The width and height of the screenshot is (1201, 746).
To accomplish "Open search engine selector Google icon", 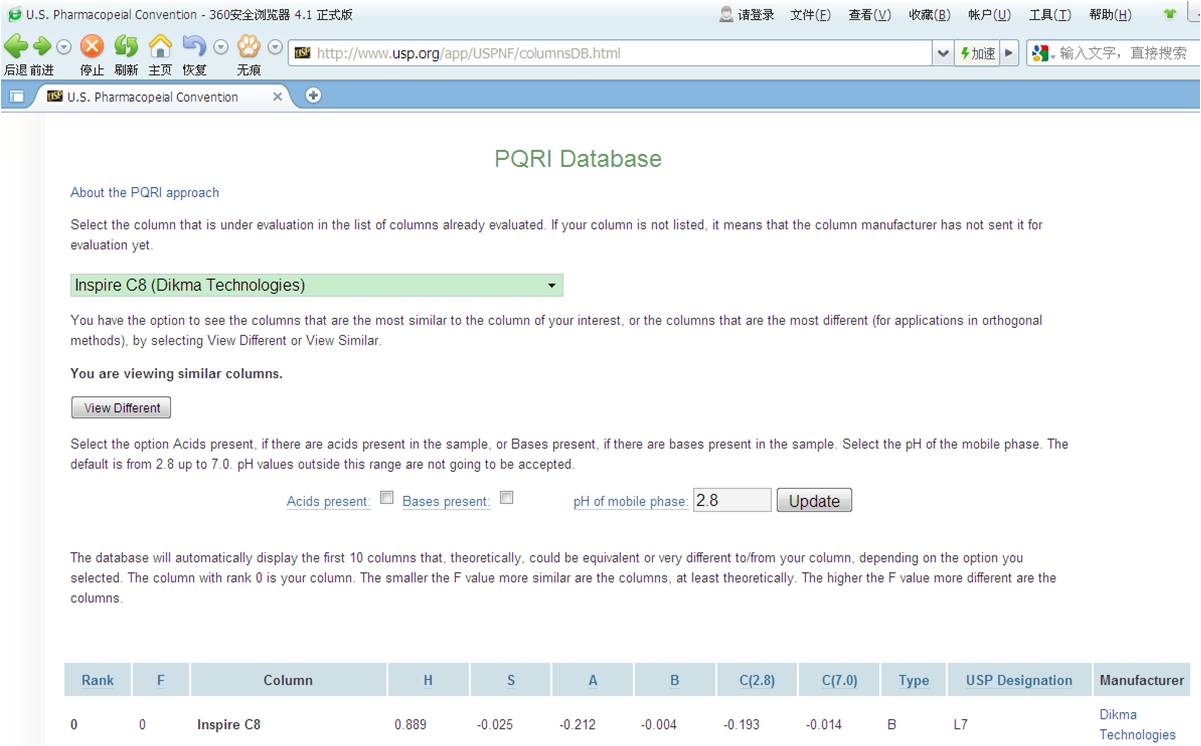I will [x=1043, y=53].
